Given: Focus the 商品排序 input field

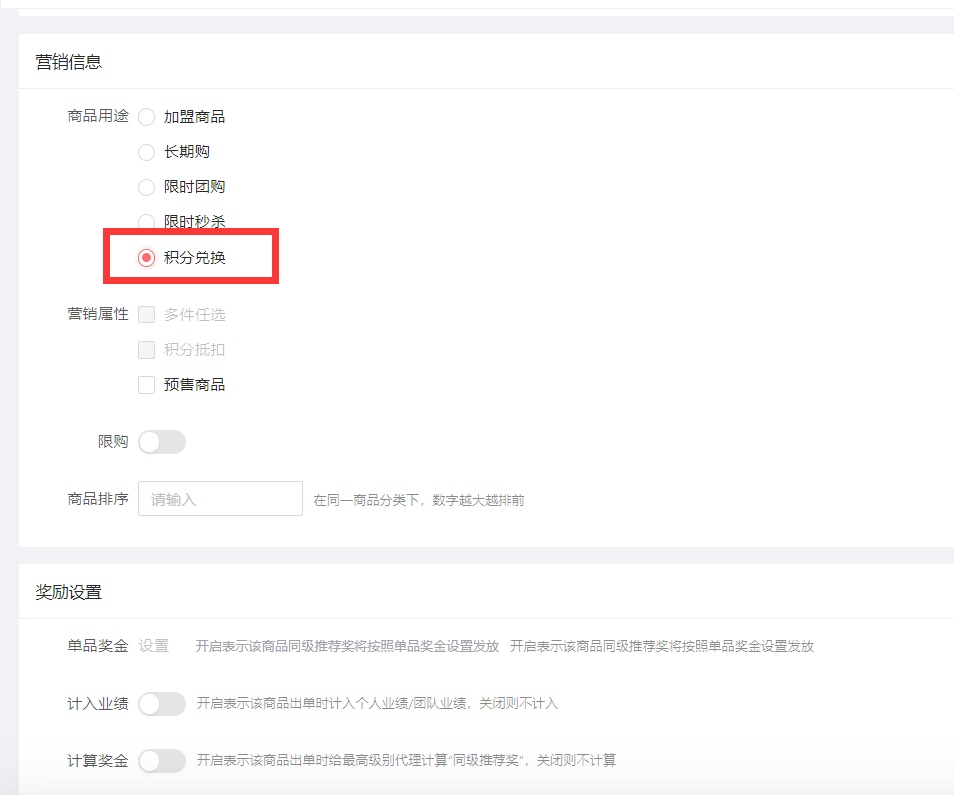Looking at the screenshot, I should (220, 499).
